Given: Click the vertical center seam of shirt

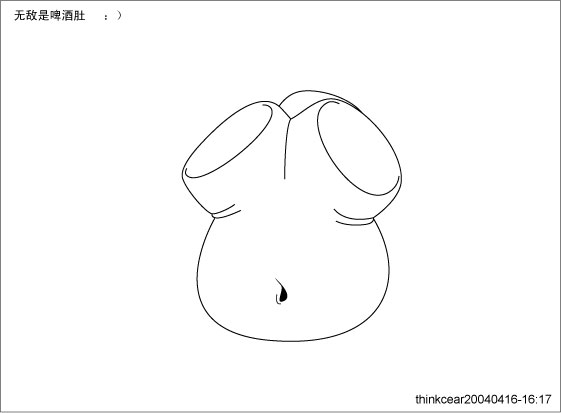Looking at the screenshot, I should pyautogui.click(x=287, y=149).
